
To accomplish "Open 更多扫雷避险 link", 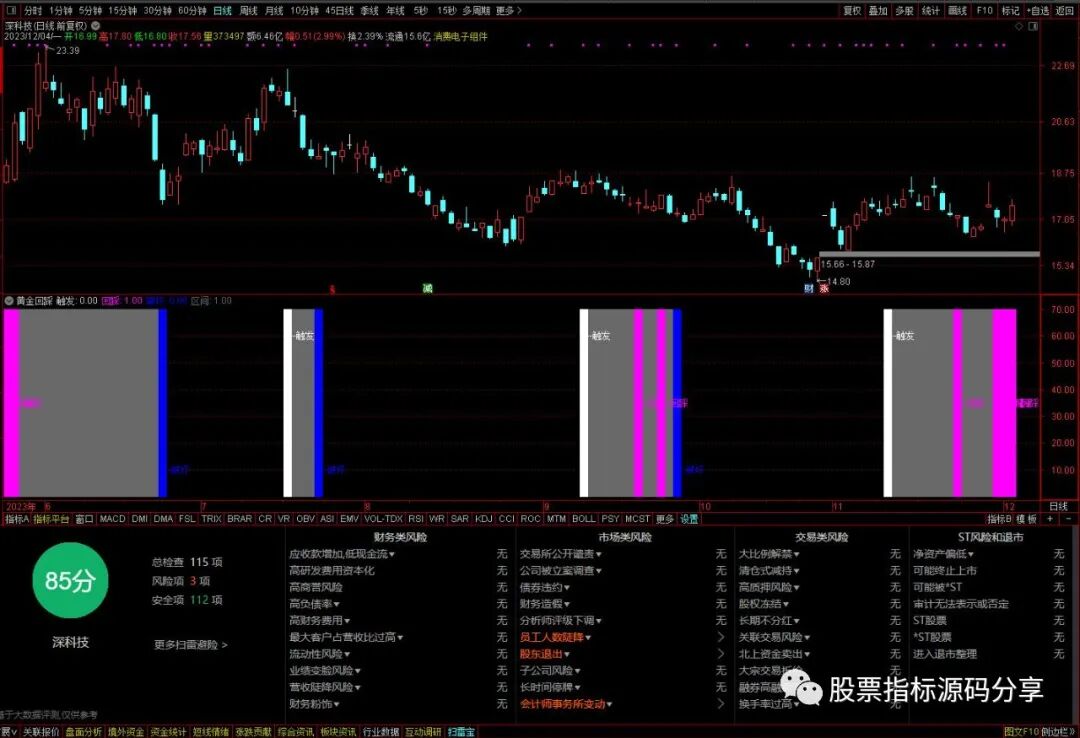I will click(191, 645).
